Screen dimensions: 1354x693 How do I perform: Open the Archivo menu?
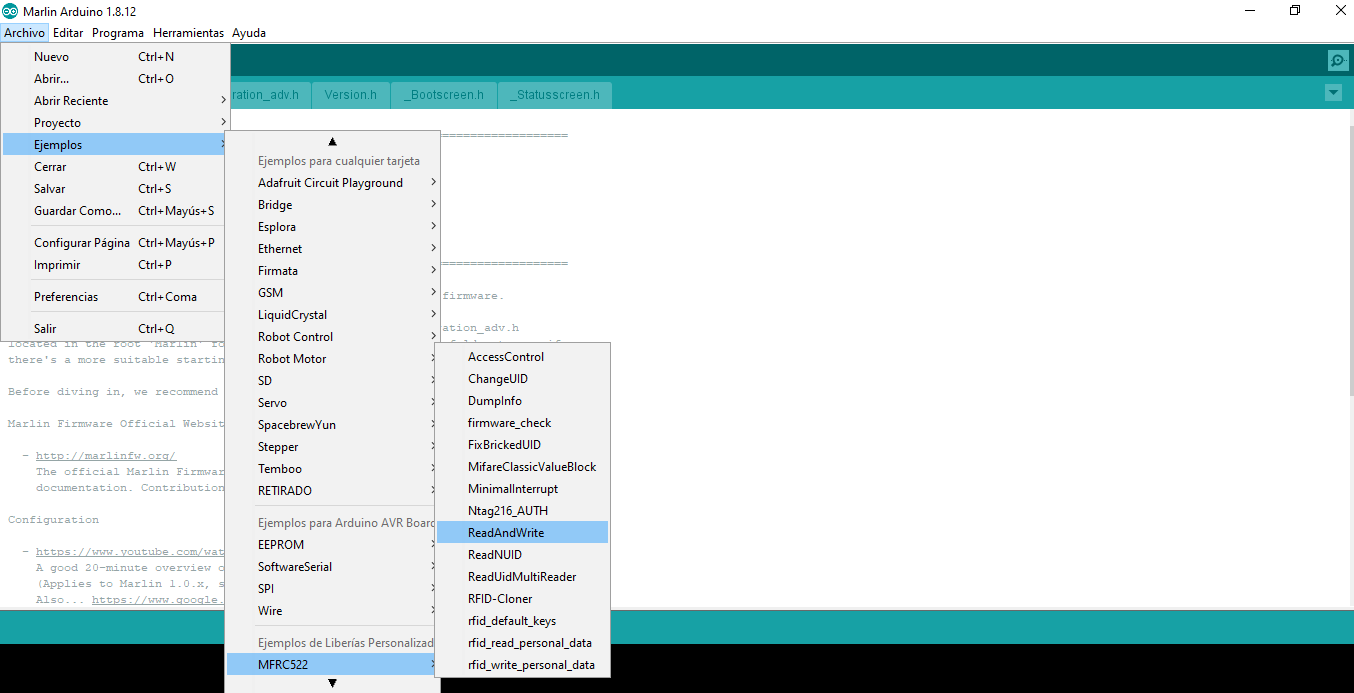coord(24,33)
